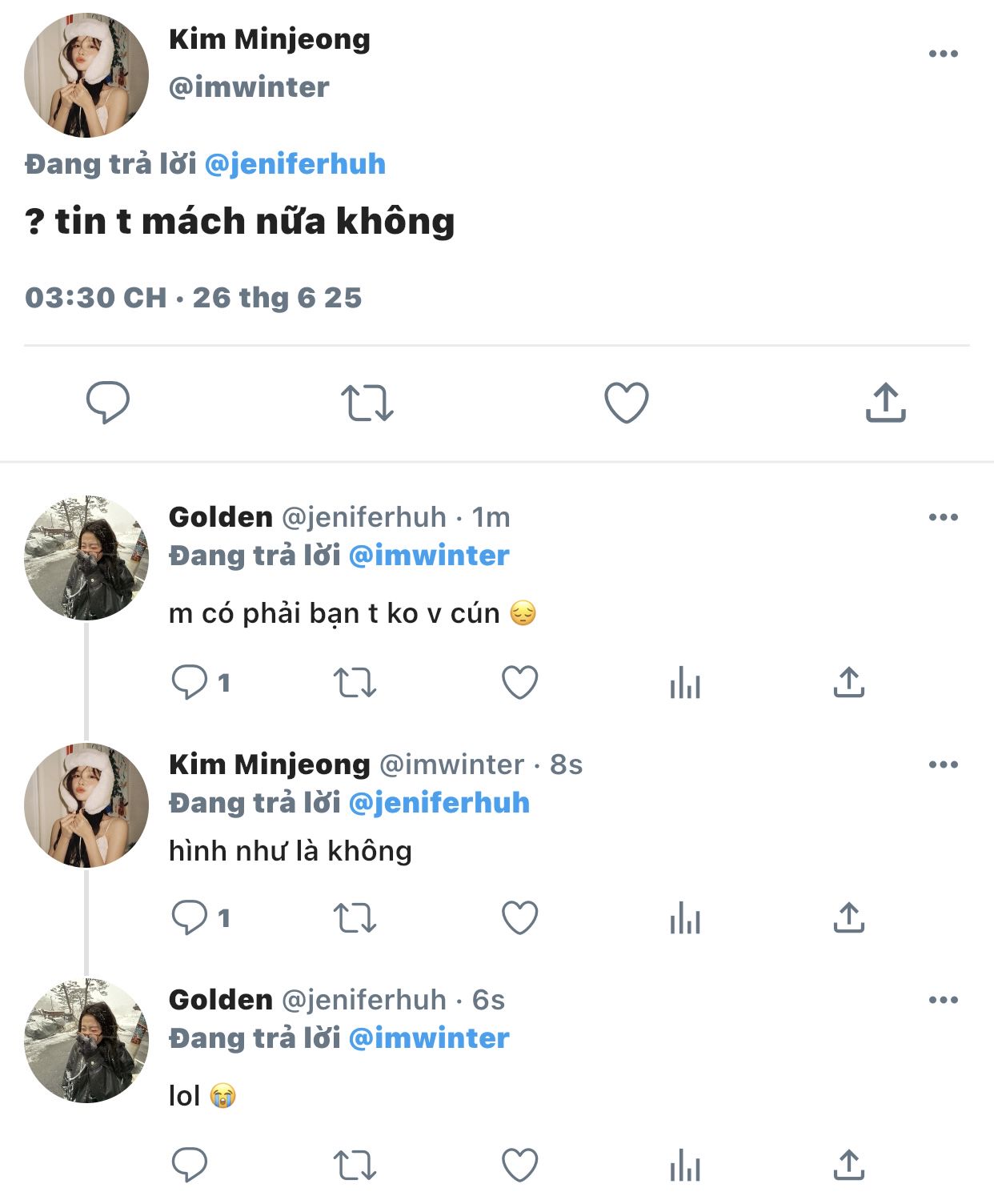Open more options on 'hình như là không' reply

coord(944,765)
